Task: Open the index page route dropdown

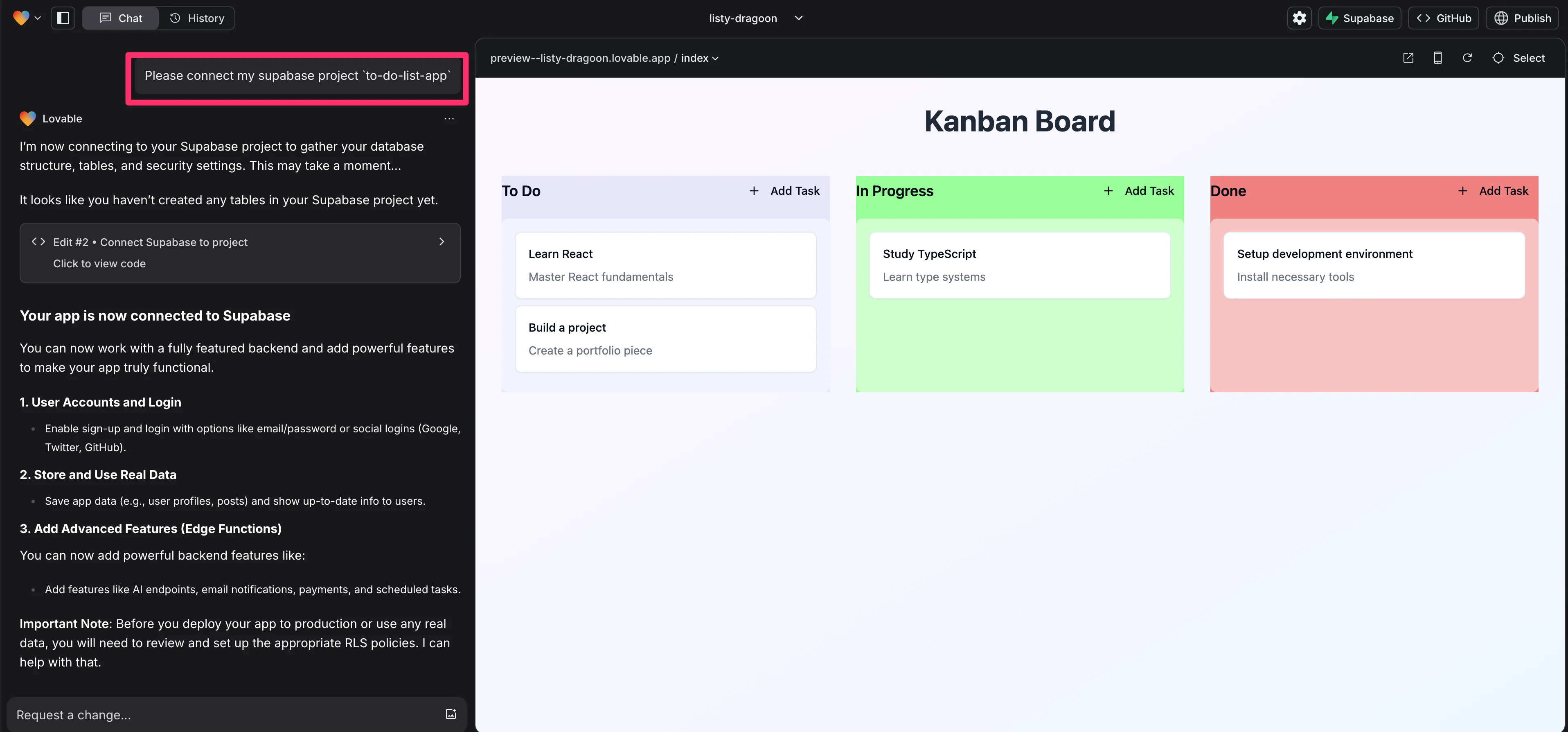Action: (699, 58)
